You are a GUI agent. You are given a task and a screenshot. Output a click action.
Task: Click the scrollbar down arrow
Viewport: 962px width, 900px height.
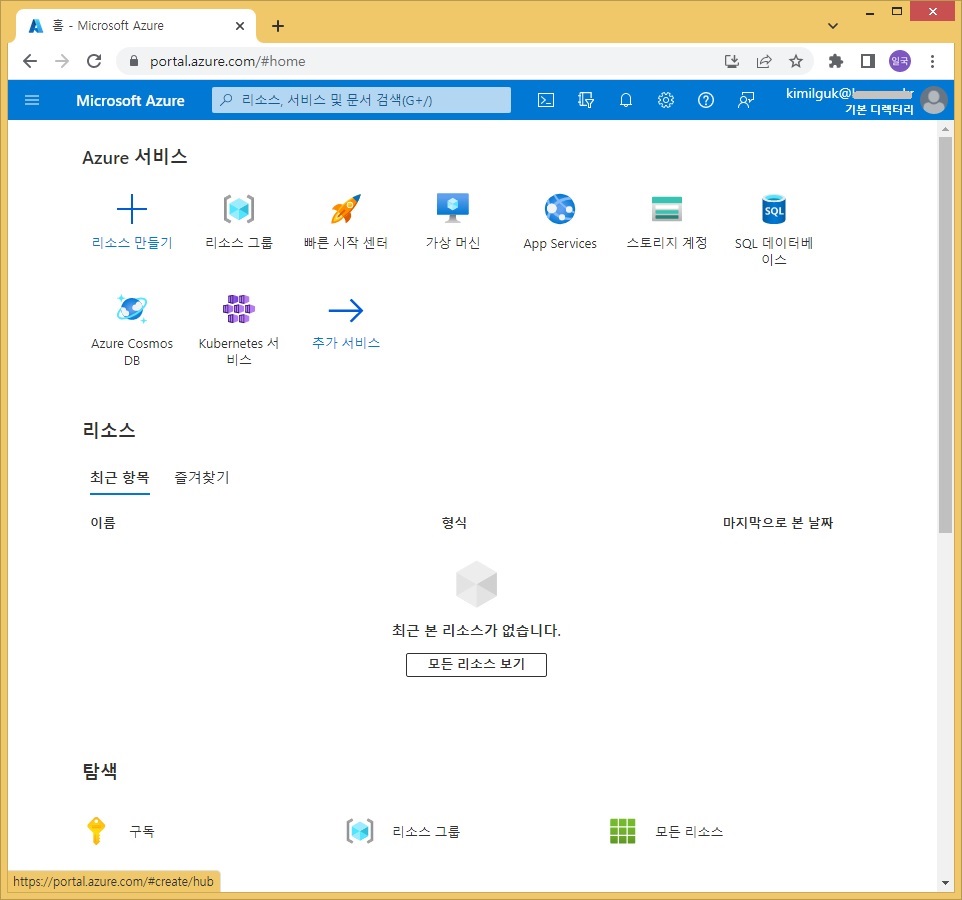pyautogui.click(x=945, y=883)
